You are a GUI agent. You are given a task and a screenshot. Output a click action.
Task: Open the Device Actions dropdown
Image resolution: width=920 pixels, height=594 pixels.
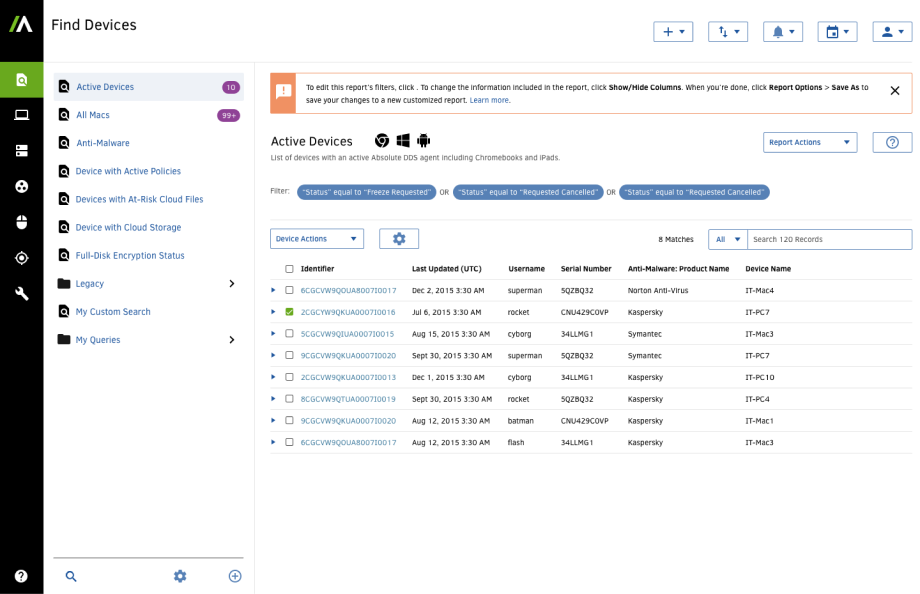coord(317,239)
